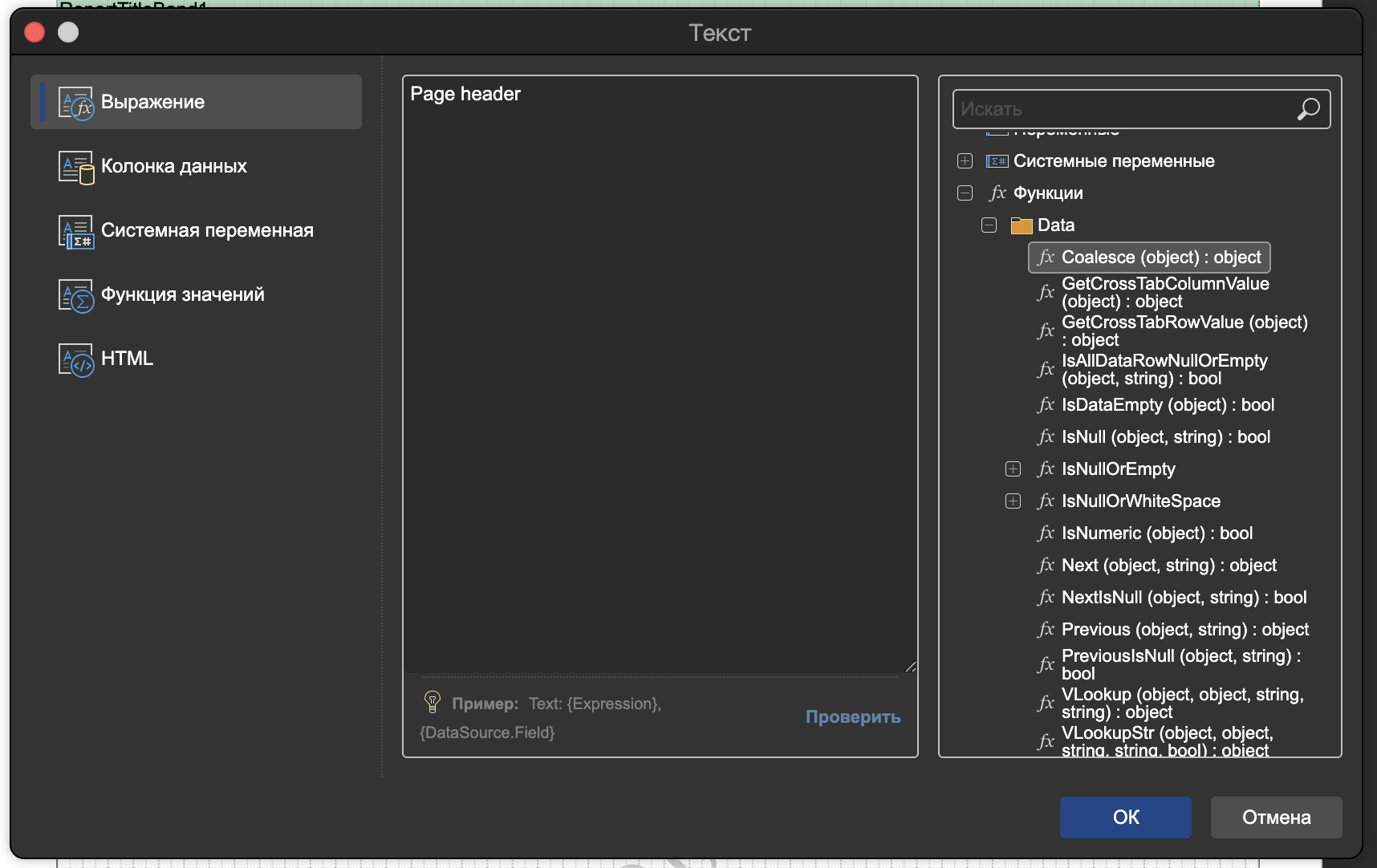Select Coalesce (object) : object function
This screenshot has width=1377, height=868.
pos(1149,258)
